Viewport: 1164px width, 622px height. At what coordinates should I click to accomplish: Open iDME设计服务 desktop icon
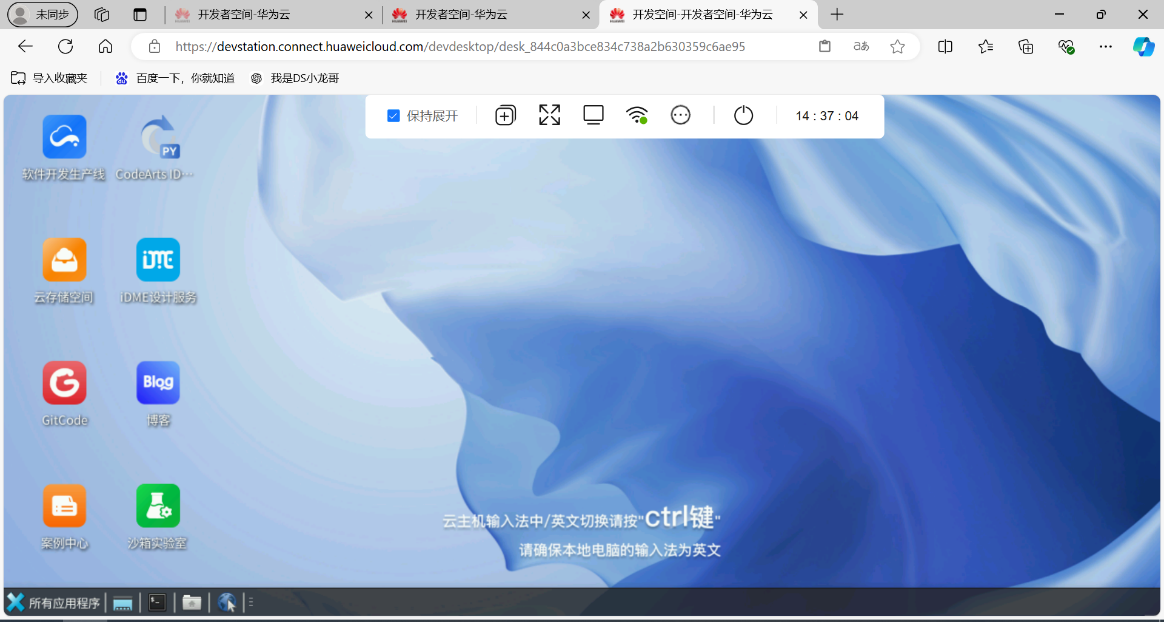tap(157, 271)
